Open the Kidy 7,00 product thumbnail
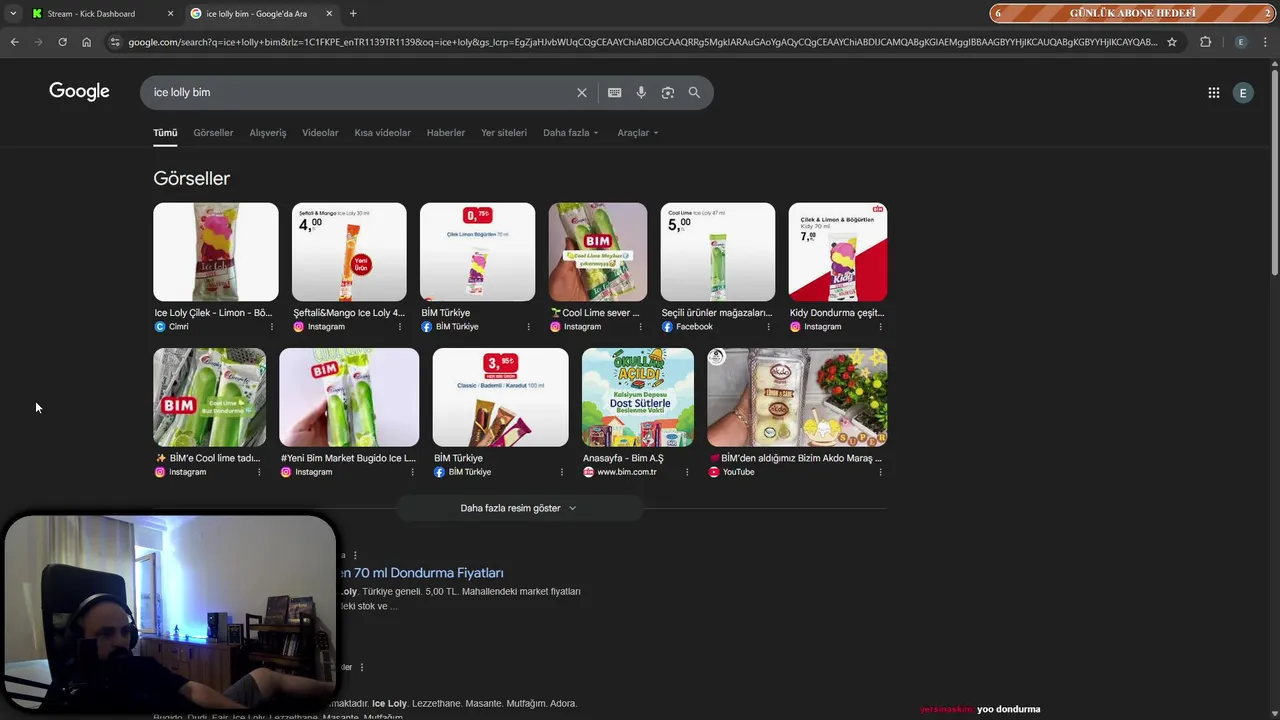Viewport: 1280px width, 720px height. tap(837, 252)
